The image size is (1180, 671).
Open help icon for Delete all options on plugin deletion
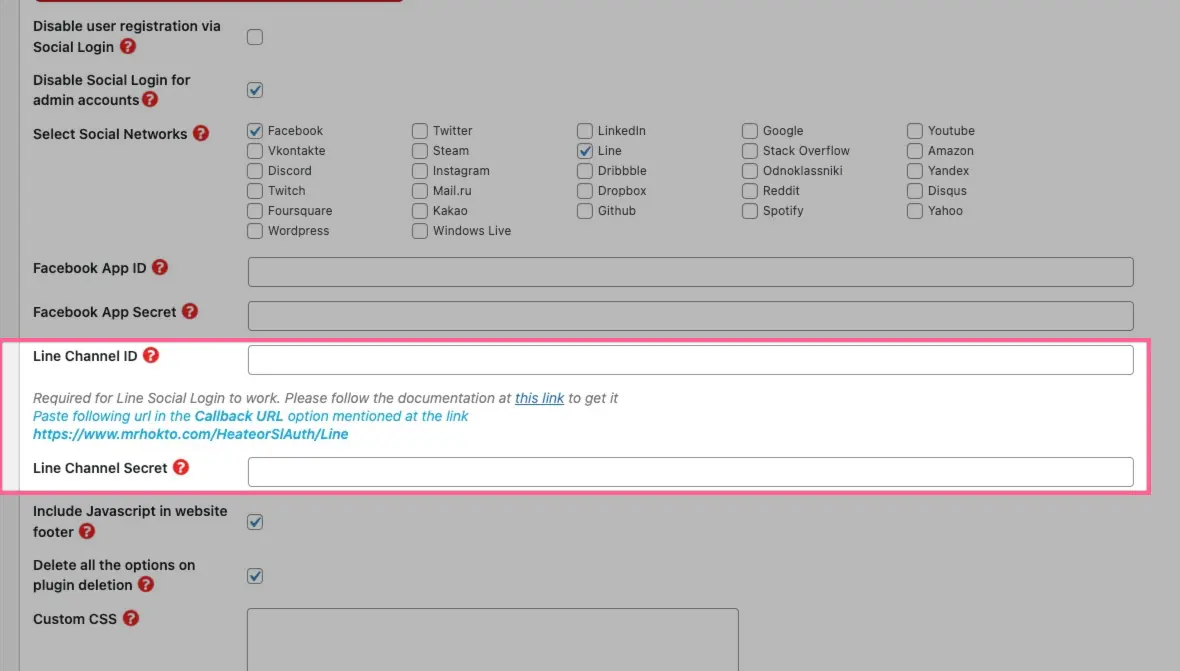pos(146,584)
